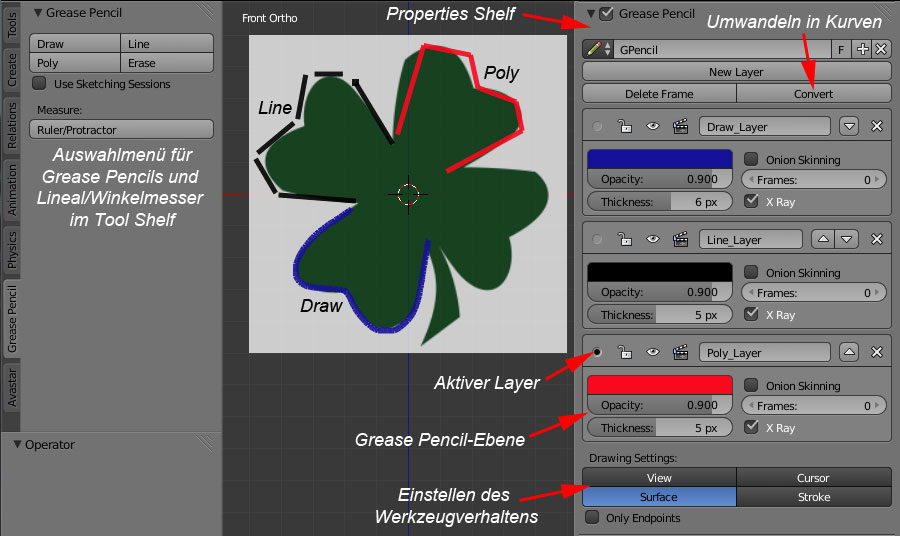Switch to the Animation tab
The height and width of the screenshot is (536, 900).
11,186
